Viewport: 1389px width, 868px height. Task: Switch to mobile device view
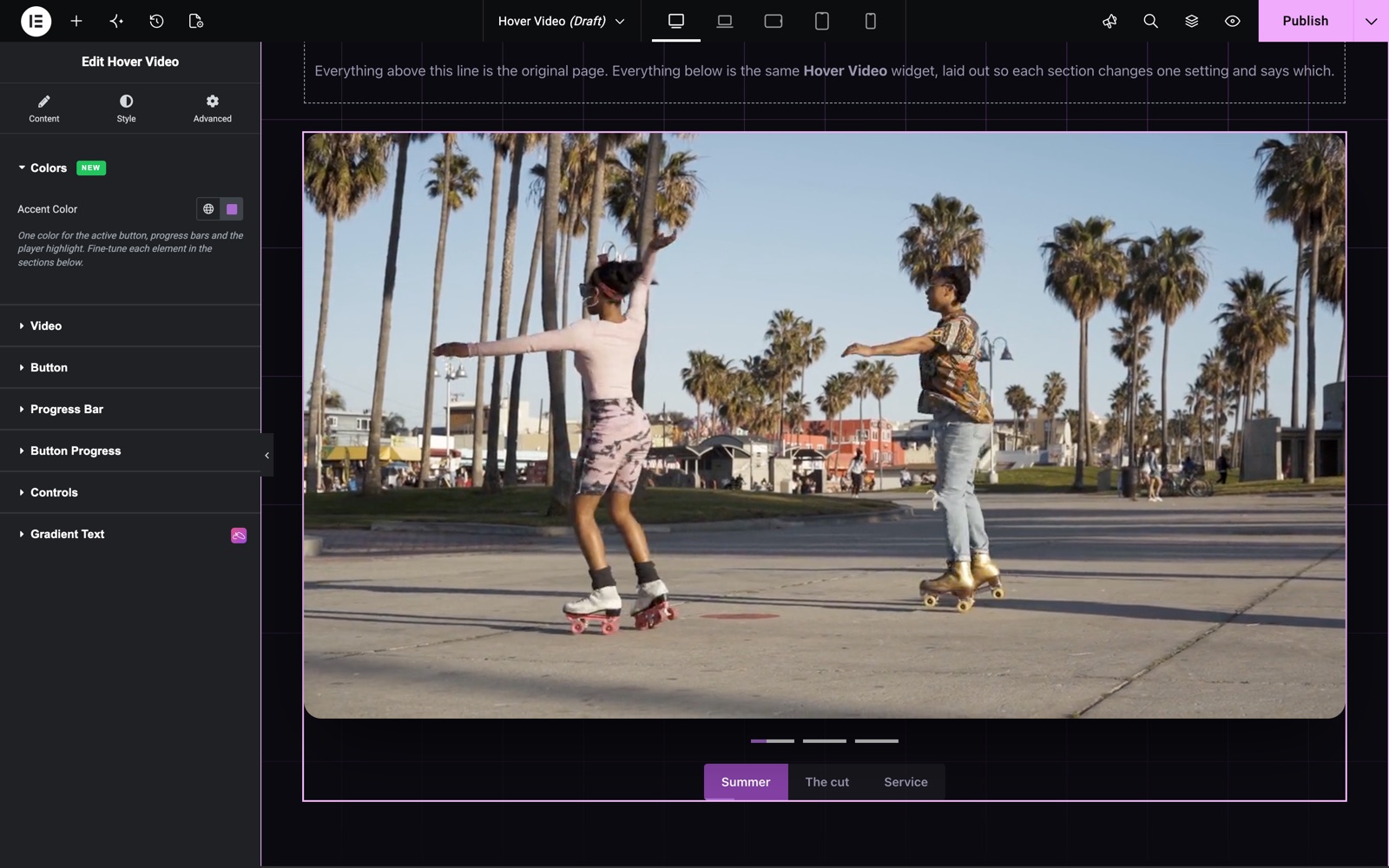click(871, 21)
